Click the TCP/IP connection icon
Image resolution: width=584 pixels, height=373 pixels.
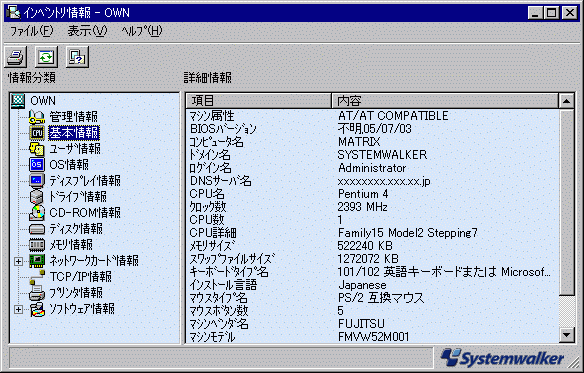click(37, 277)
